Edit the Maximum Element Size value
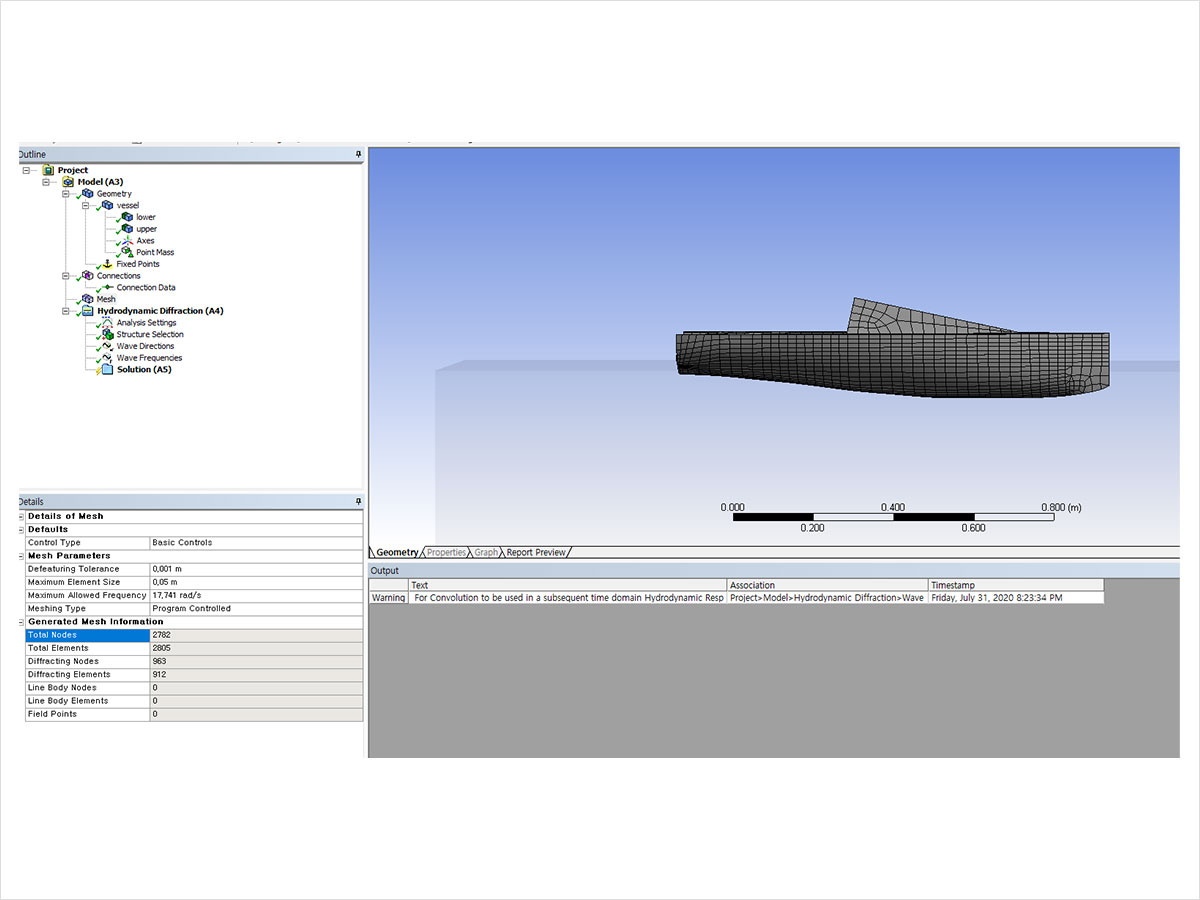1200x900 pixels. (x=255, y=582)
